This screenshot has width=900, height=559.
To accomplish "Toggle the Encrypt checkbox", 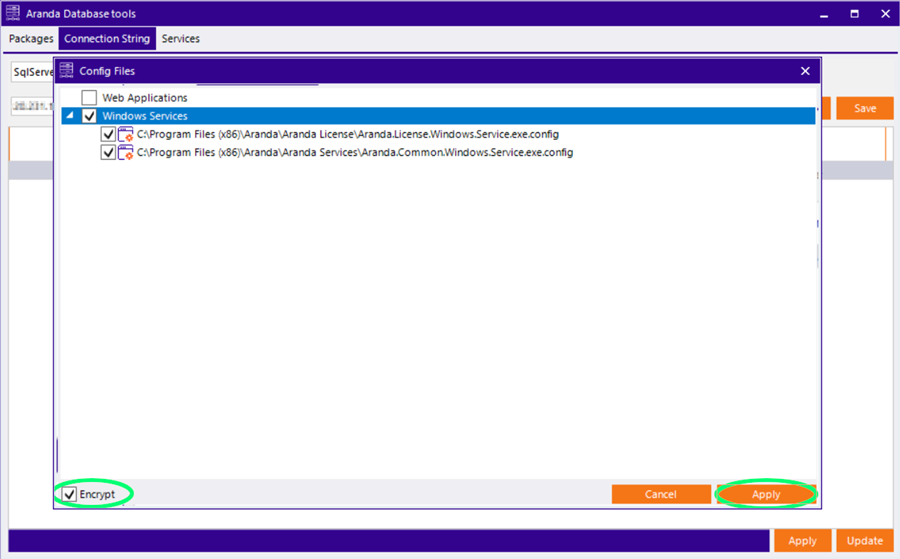I will [x=69, y=494].
